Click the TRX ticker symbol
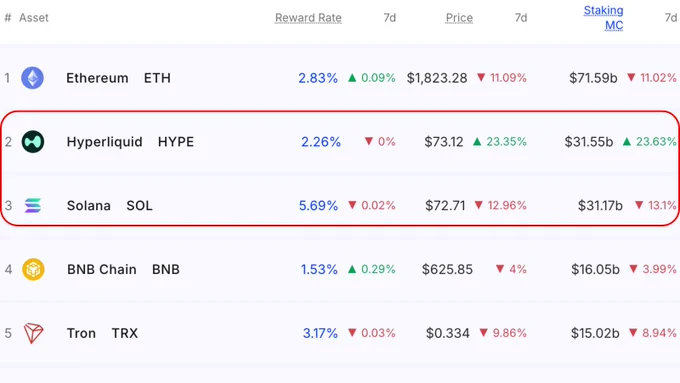 click(125, 333)
